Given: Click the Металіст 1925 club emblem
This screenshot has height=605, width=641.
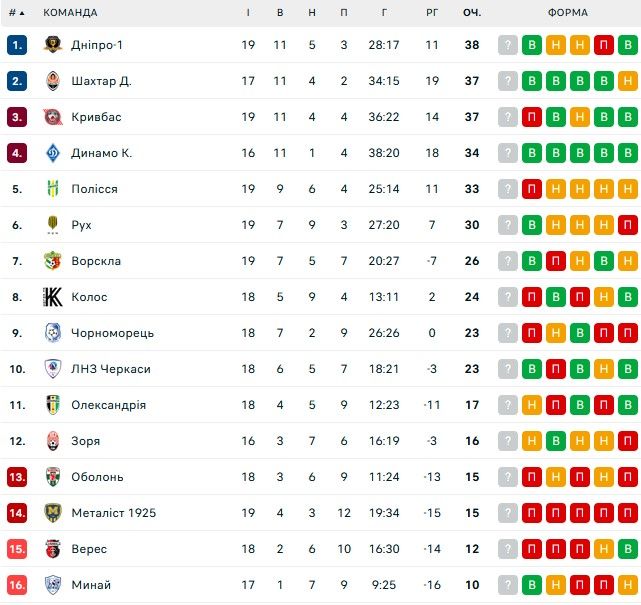Looking at the screenshot, I should [53, 513].
